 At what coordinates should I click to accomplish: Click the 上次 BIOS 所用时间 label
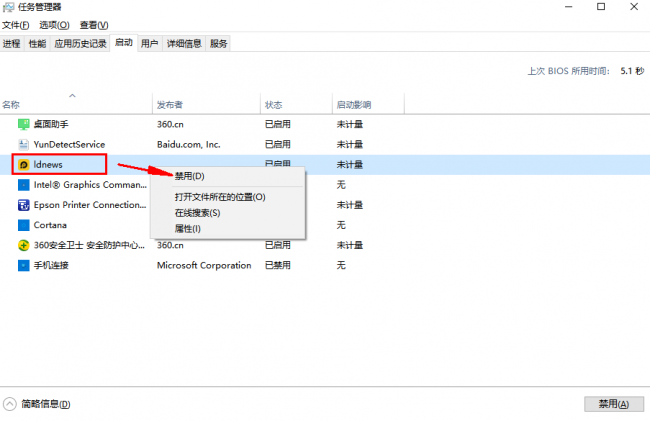pos(569,71)
